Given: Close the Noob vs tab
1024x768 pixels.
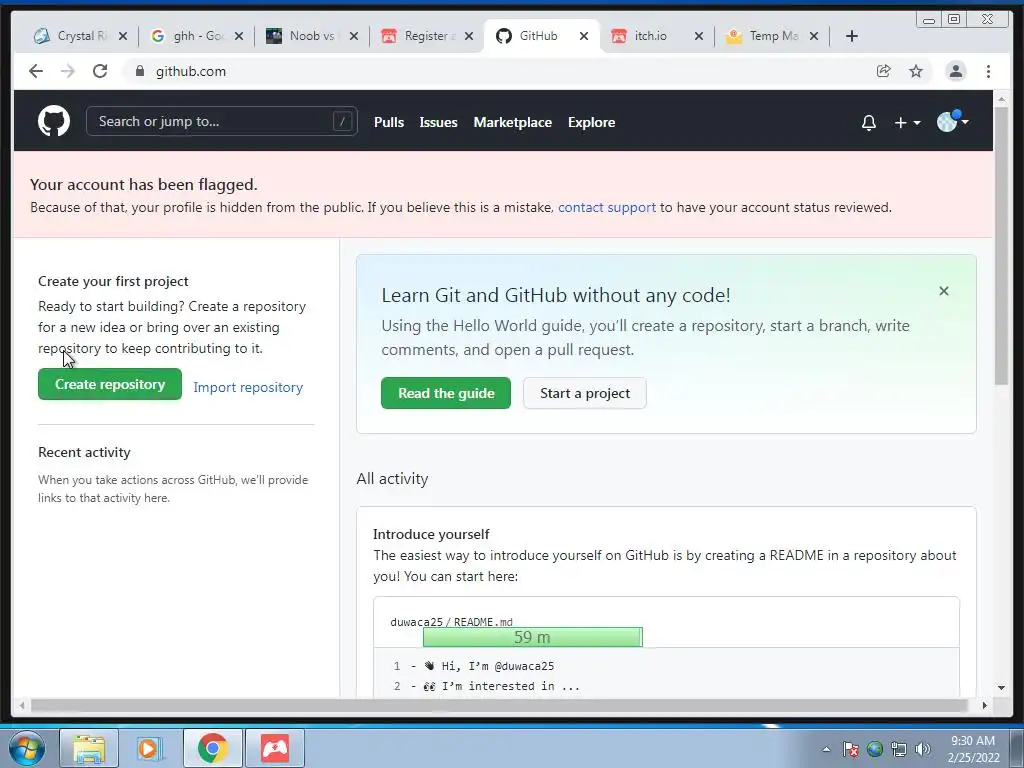Looking at the screenshot, I should pyautogui.click(x=354, y=36).
